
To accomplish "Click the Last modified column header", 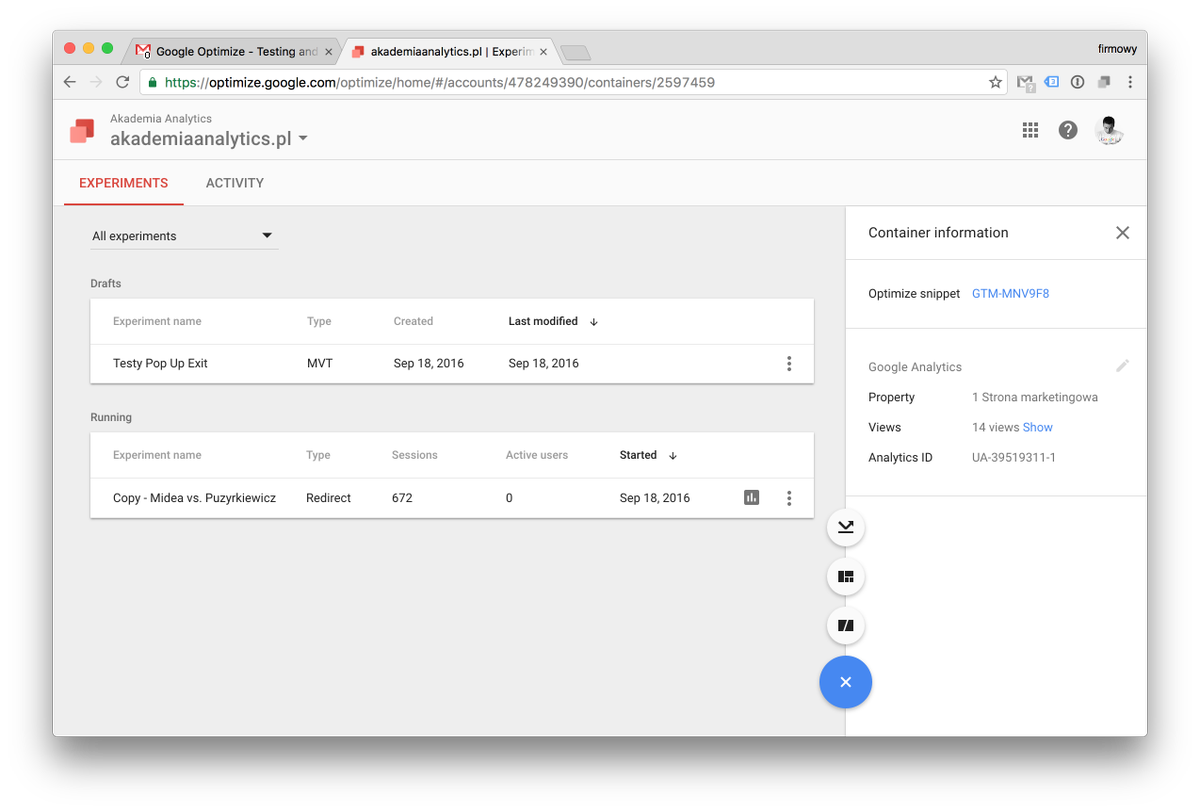I will click(543, 322).
